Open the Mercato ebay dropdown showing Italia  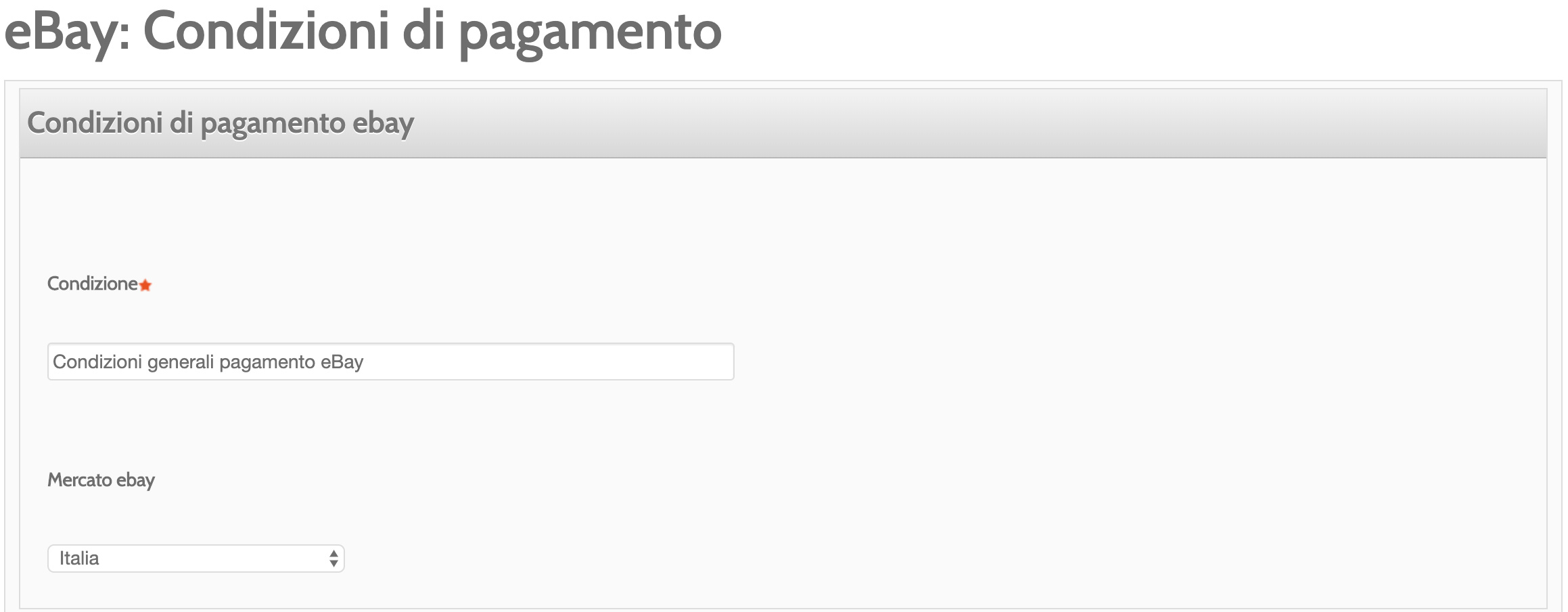coord(195,559)
